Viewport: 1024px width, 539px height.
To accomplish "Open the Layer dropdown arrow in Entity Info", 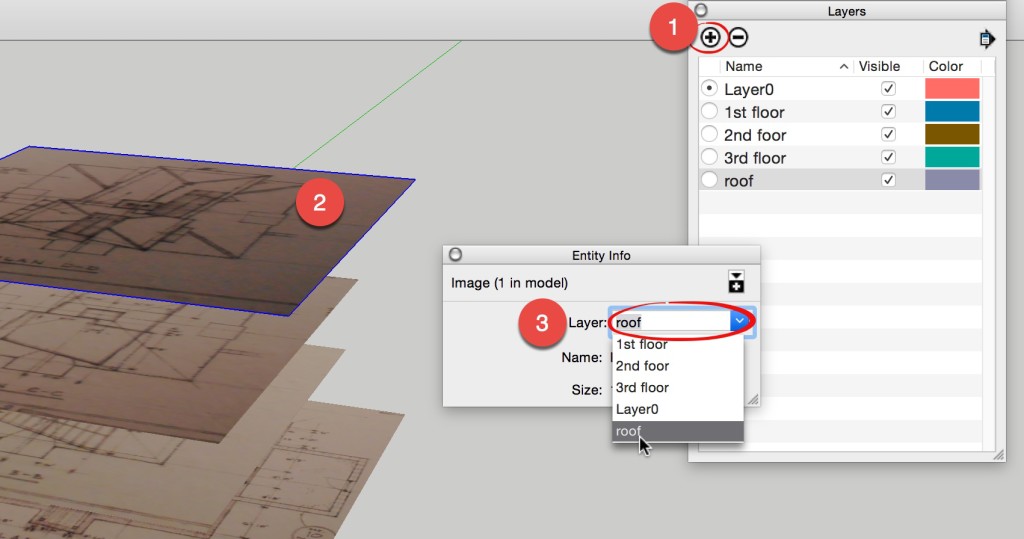I will (740, 322).
